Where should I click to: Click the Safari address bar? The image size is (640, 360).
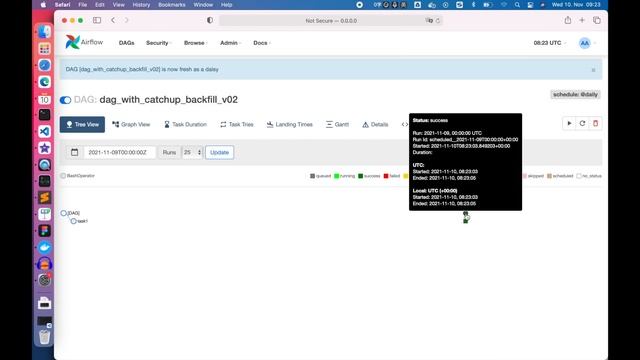coord(331,20)
